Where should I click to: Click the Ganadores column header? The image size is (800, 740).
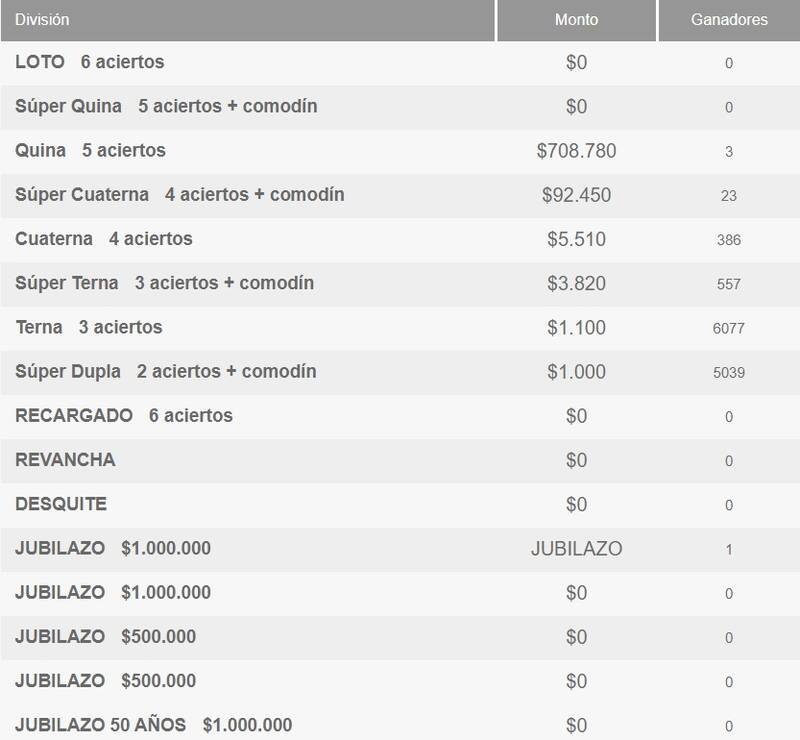click(729, 19)
